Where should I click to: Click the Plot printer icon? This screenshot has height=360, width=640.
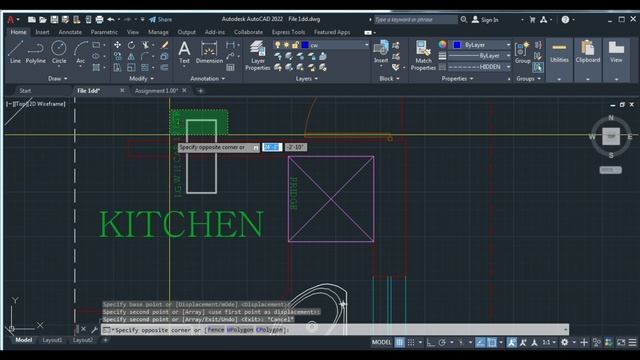click(x=99, y=19)
